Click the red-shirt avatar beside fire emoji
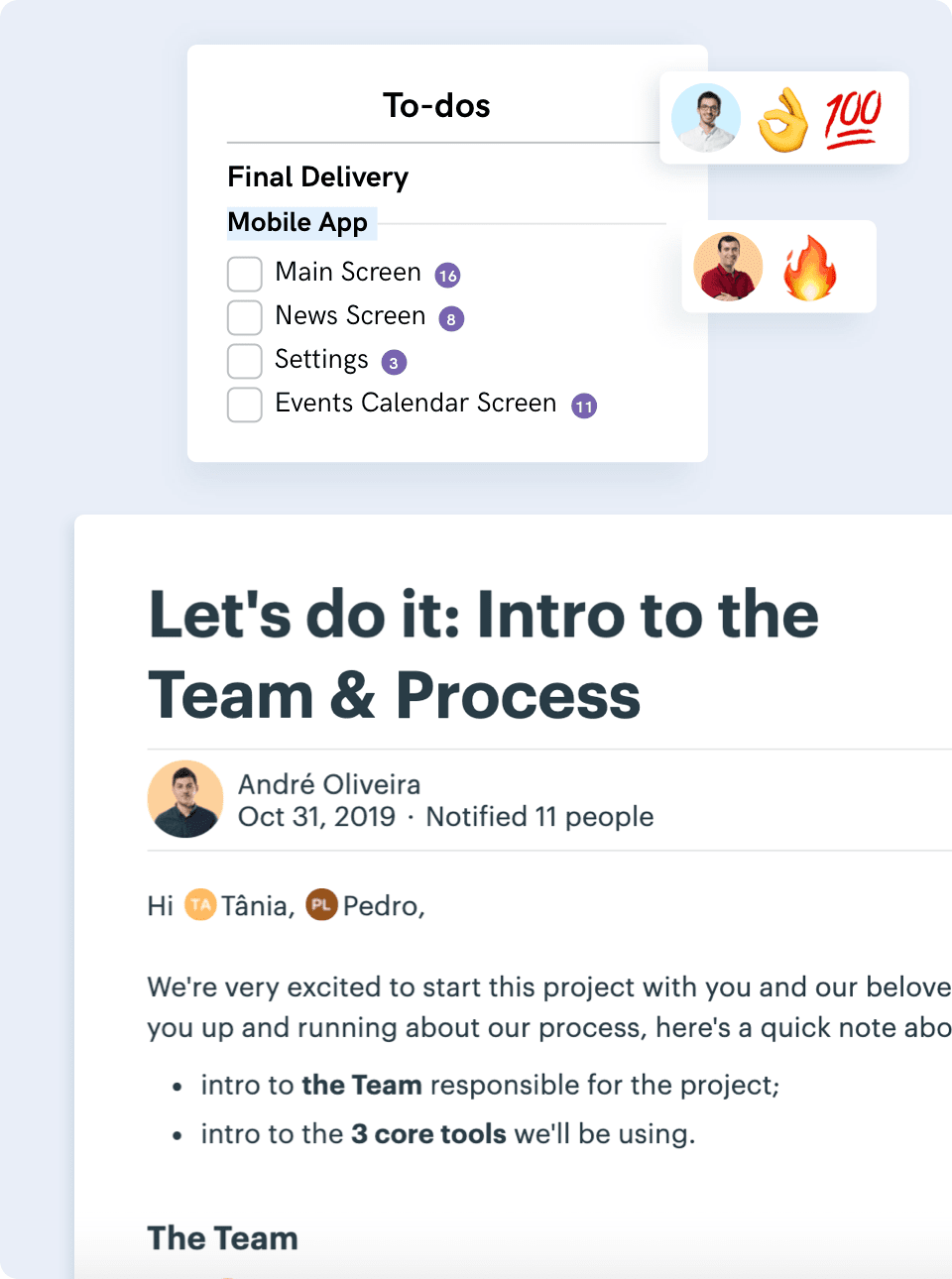Viewport: 952px width, 1279px height. [x=729, y=267]
